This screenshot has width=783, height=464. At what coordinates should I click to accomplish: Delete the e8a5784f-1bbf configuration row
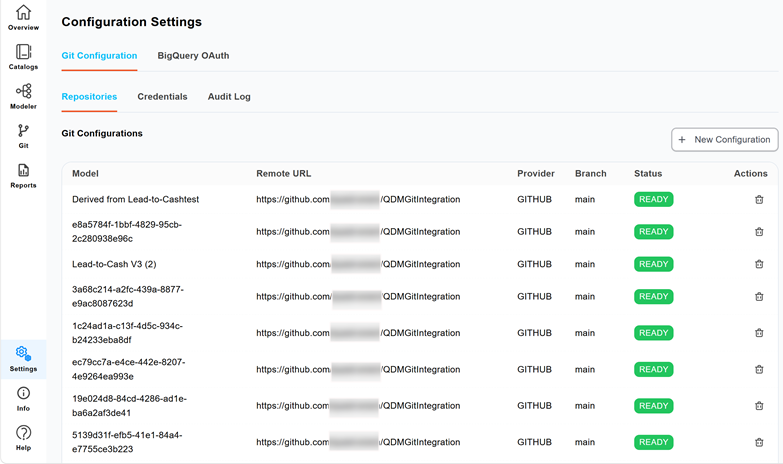[759, 232]
